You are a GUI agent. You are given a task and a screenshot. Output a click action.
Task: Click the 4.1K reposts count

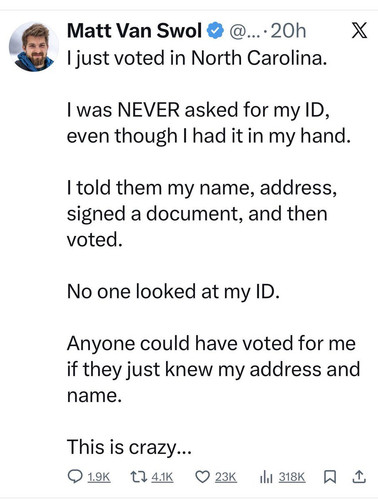coord(162,477)
